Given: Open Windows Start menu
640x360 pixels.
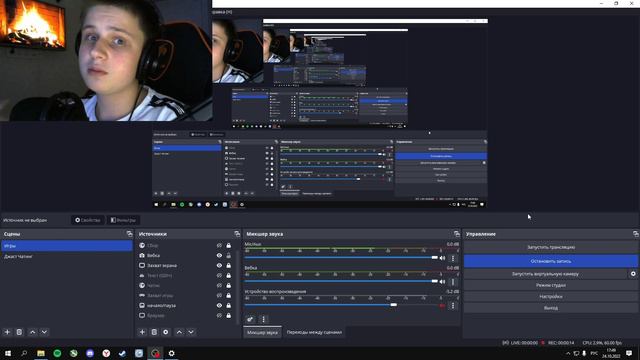Looking at the screenshot, I should point(8,353).
